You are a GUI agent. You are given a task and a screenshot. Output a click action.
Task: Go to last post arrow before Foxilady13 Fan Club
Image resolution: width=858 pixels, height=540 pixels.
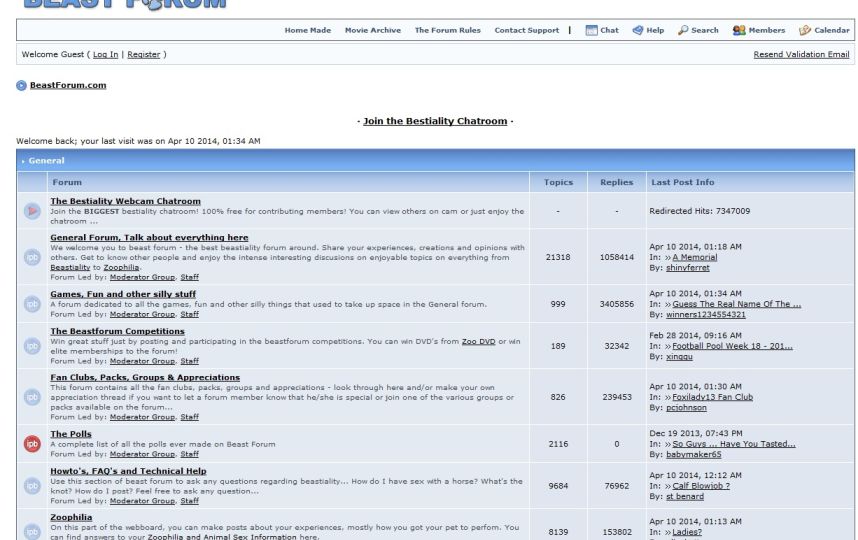coord(668,398)
